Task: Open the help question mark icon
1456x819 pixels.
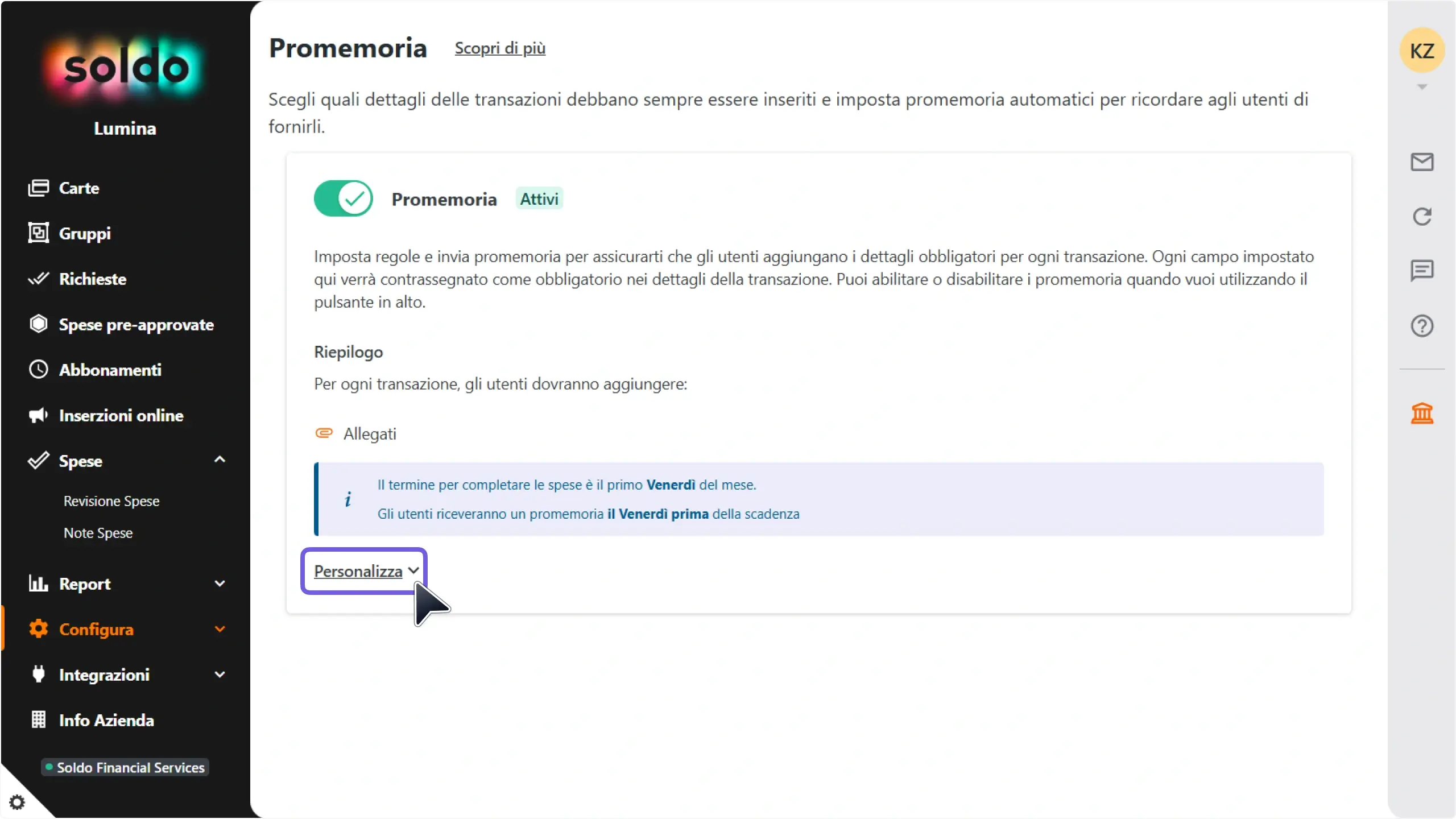Action: [1422, 326]
